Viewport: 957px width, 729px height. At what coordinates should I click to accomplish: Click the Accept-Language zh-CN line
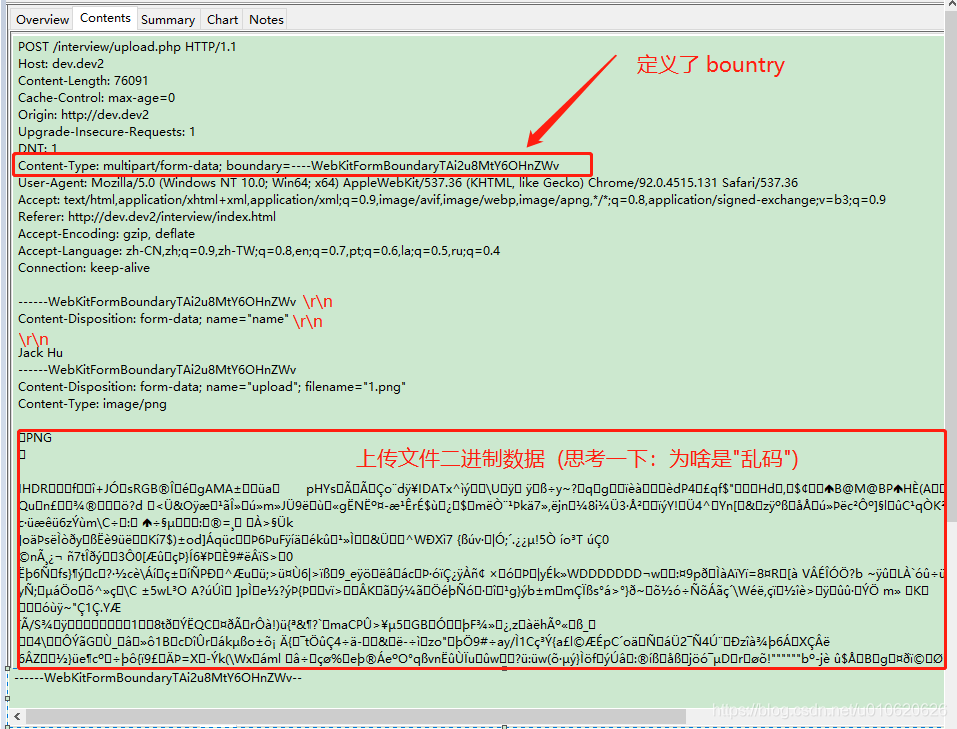coord(259,251)
